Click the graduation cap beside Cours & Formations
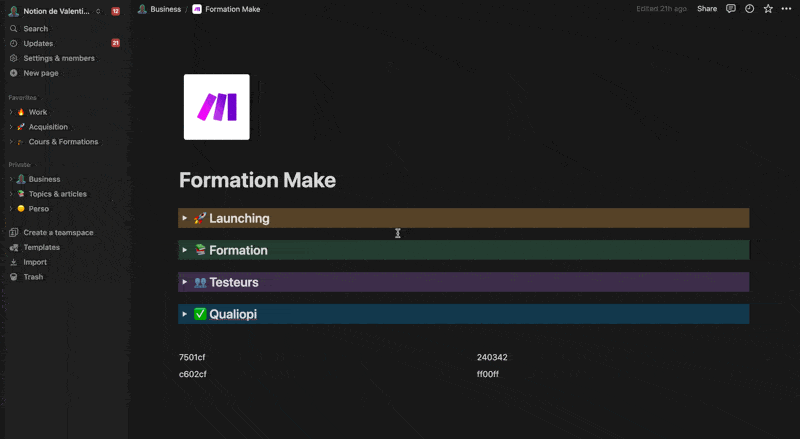Screen dimensions: 800x439 pyautogui.click(x=21, y=142)
